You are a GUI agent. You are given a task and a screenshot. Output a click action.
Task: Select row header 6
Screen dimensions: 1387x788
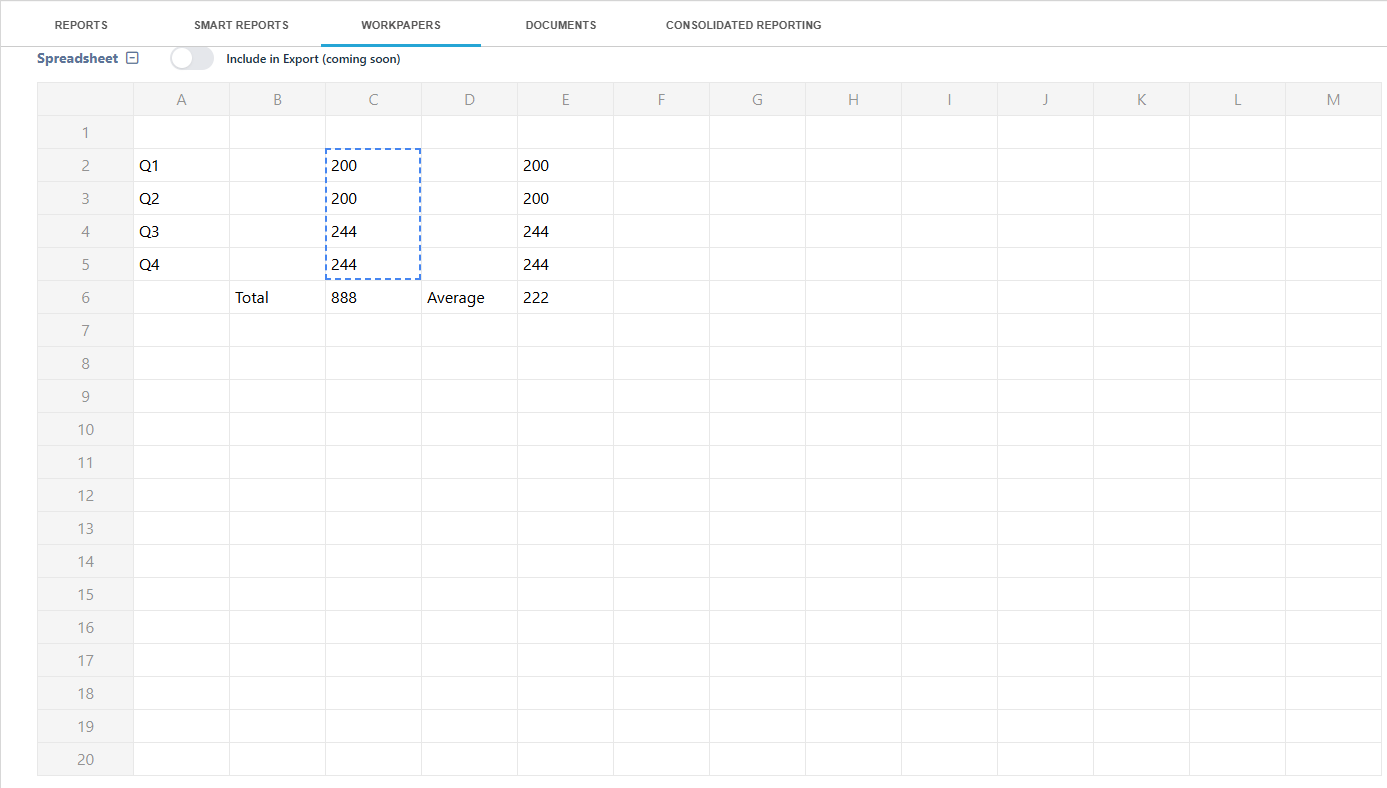pos(85,297)
